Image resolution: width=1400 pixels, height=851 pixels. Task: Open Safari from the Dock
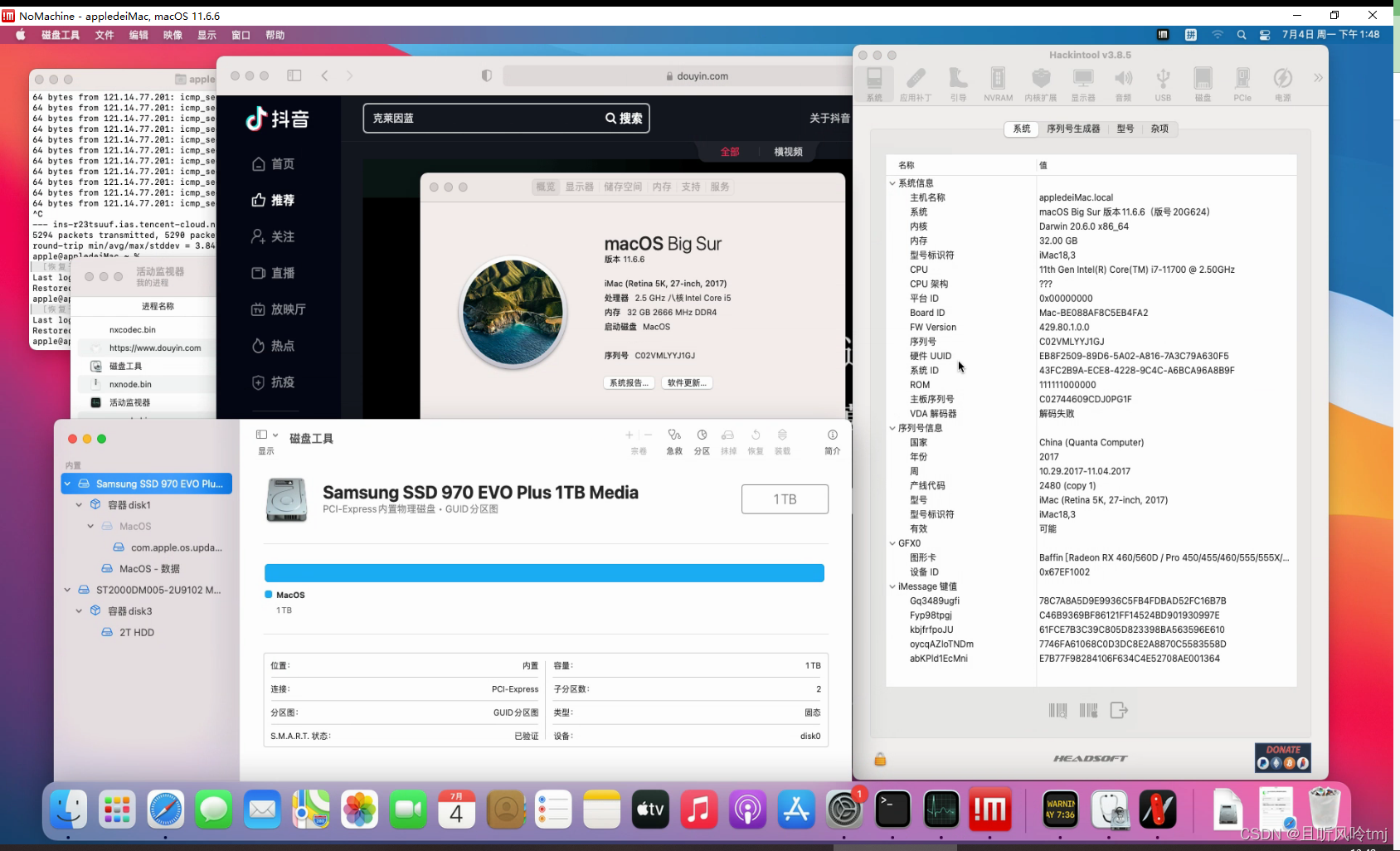coord(166,810)
